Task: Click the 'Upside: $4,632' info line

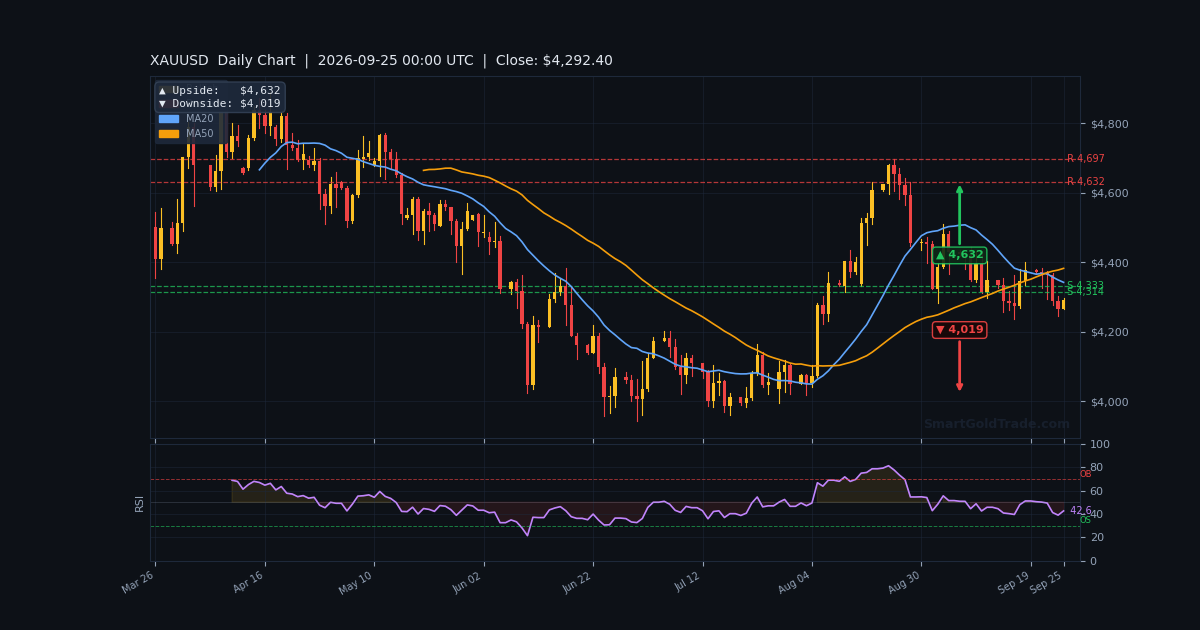Action: [220, 91]
